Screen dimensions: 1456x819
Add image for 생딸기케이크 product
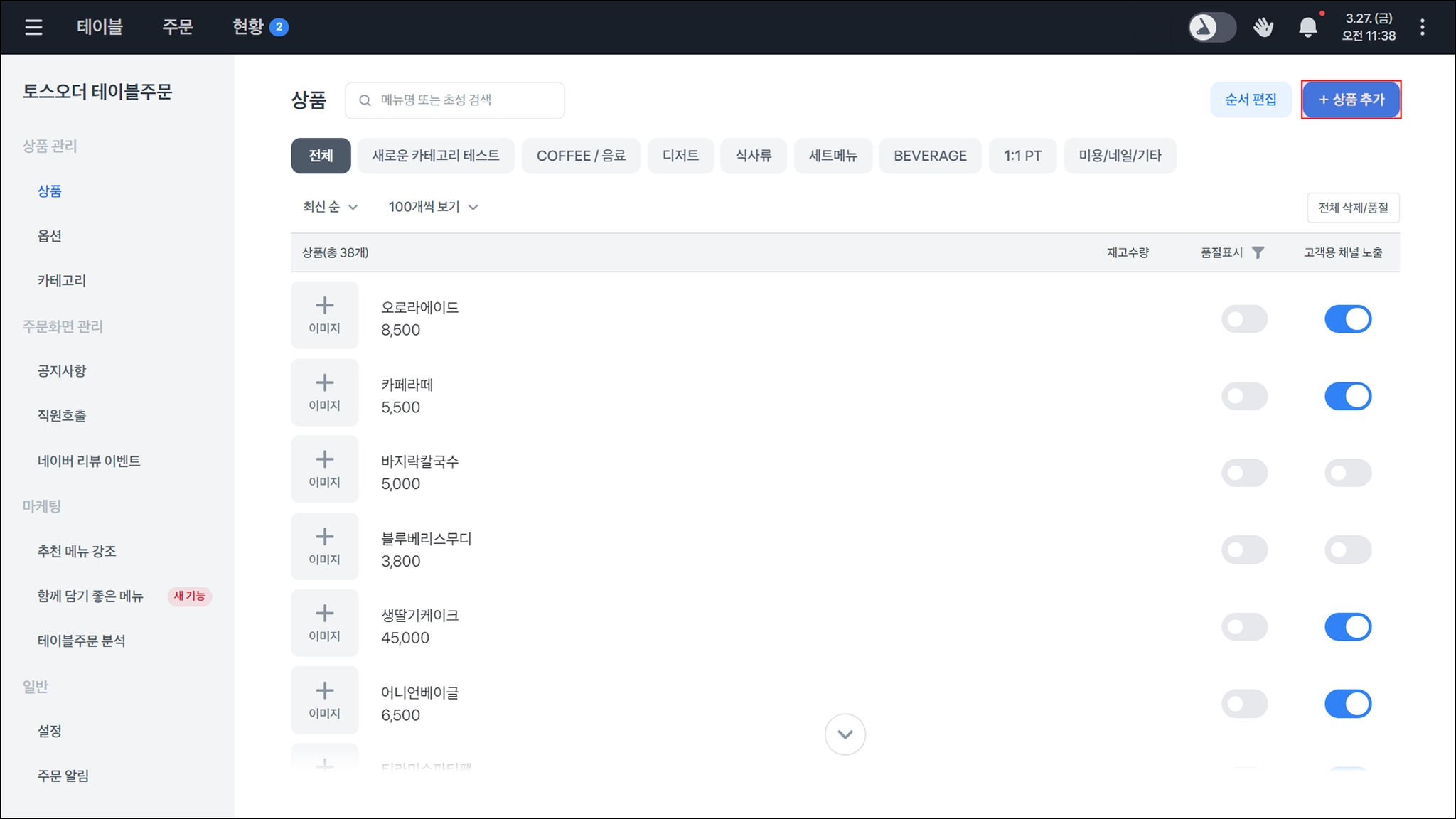(x=324, y=623)
